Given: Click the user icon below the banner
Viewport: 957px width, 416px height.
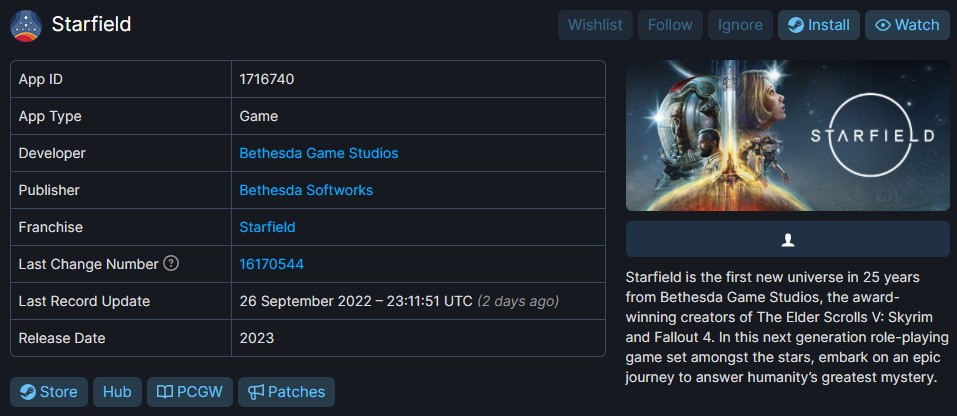Looking at the screenshot, I should [787, 240].
